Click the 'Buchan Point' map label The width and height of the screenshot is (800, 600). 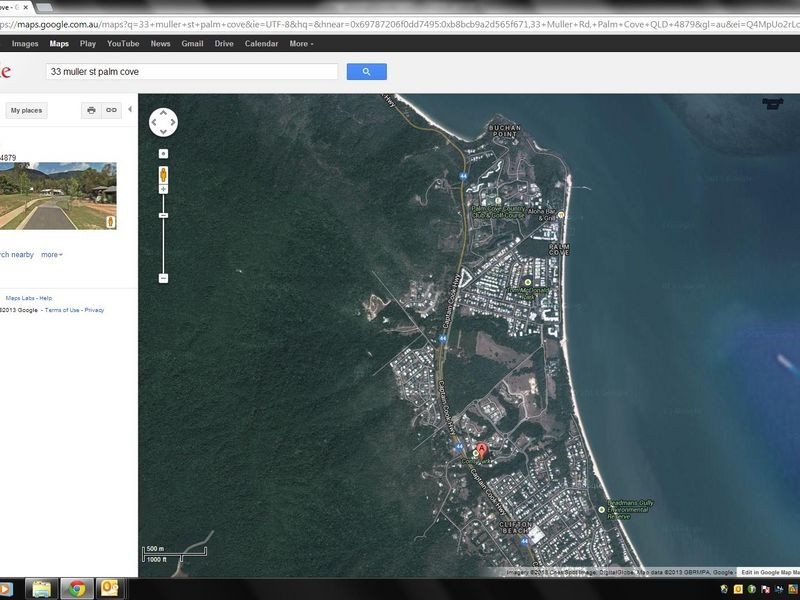505,131
